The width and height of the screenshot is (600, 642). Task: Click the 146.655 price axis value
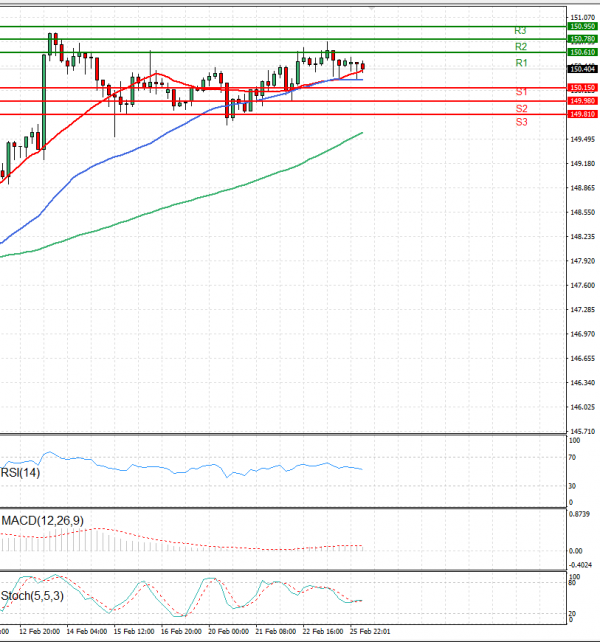582,359
